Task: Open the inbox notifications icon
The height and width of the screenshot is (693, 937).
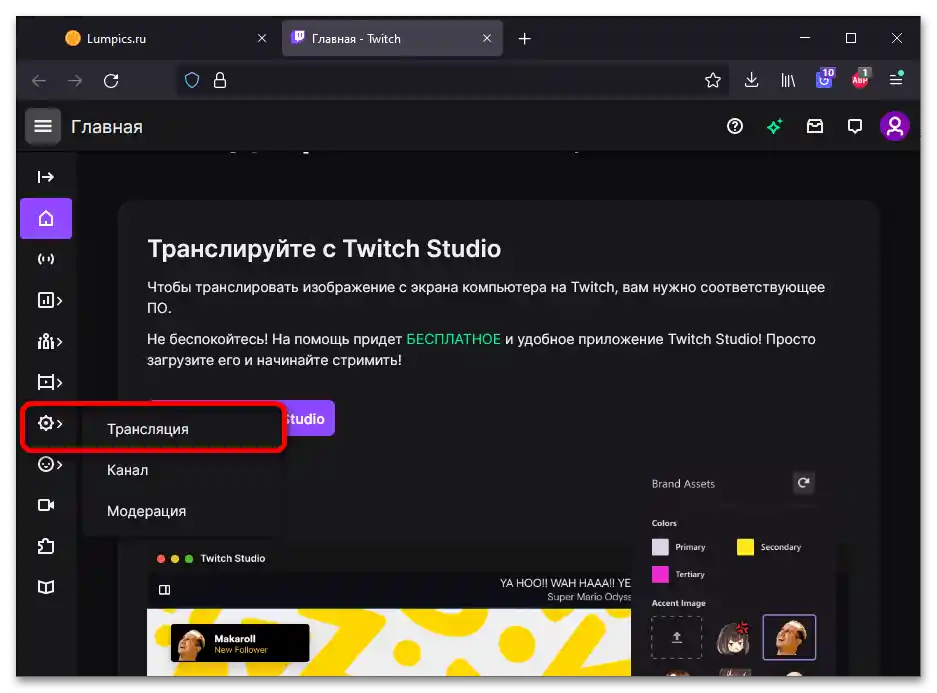Action: 814,126
